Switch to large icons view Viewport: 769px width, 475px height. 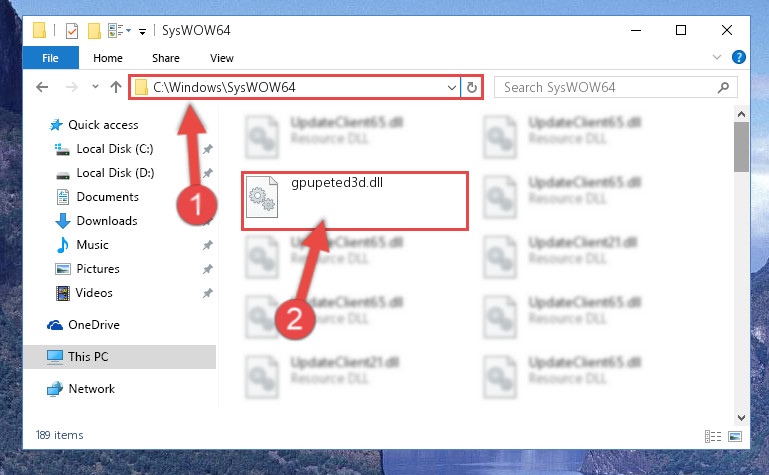[x=735, y=436]
